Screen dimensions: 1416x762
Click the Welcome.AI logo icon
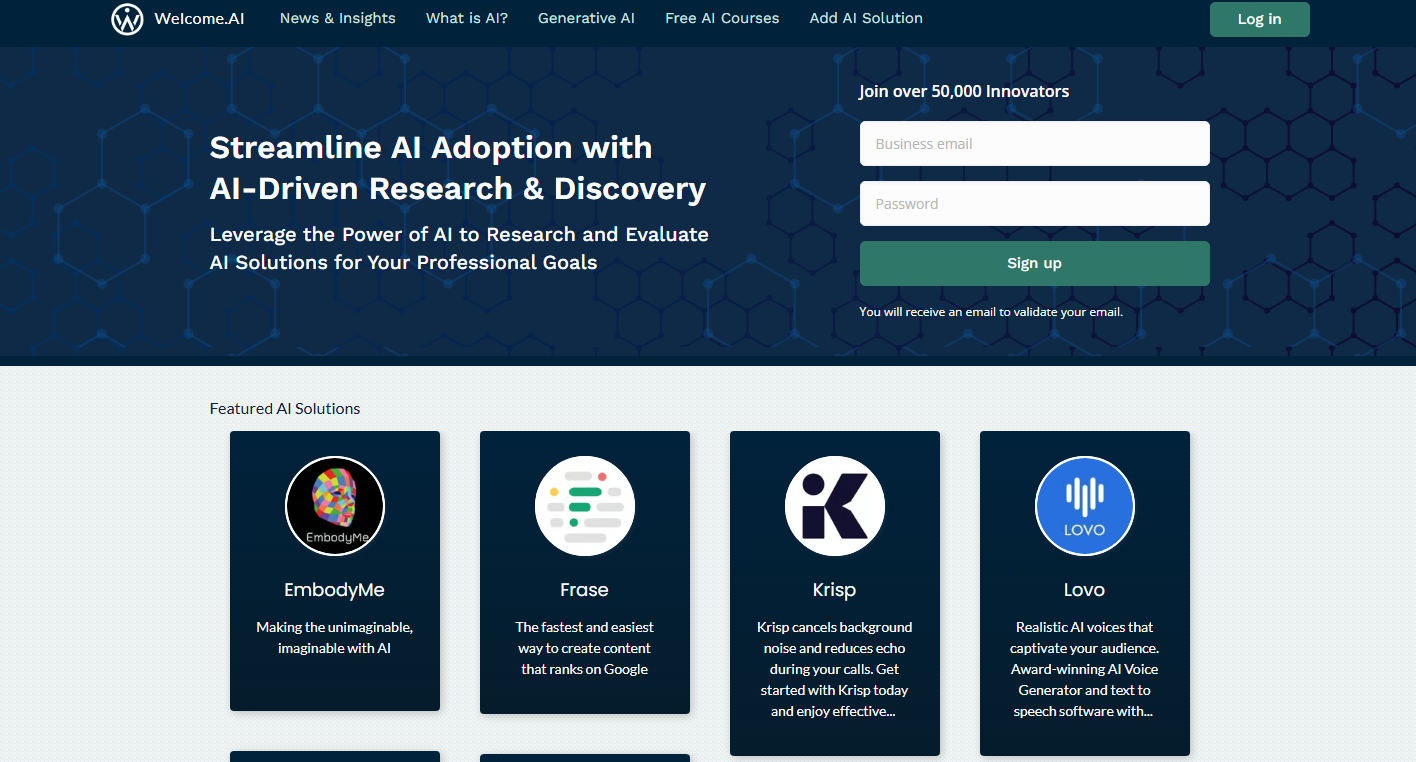(127, 19)
